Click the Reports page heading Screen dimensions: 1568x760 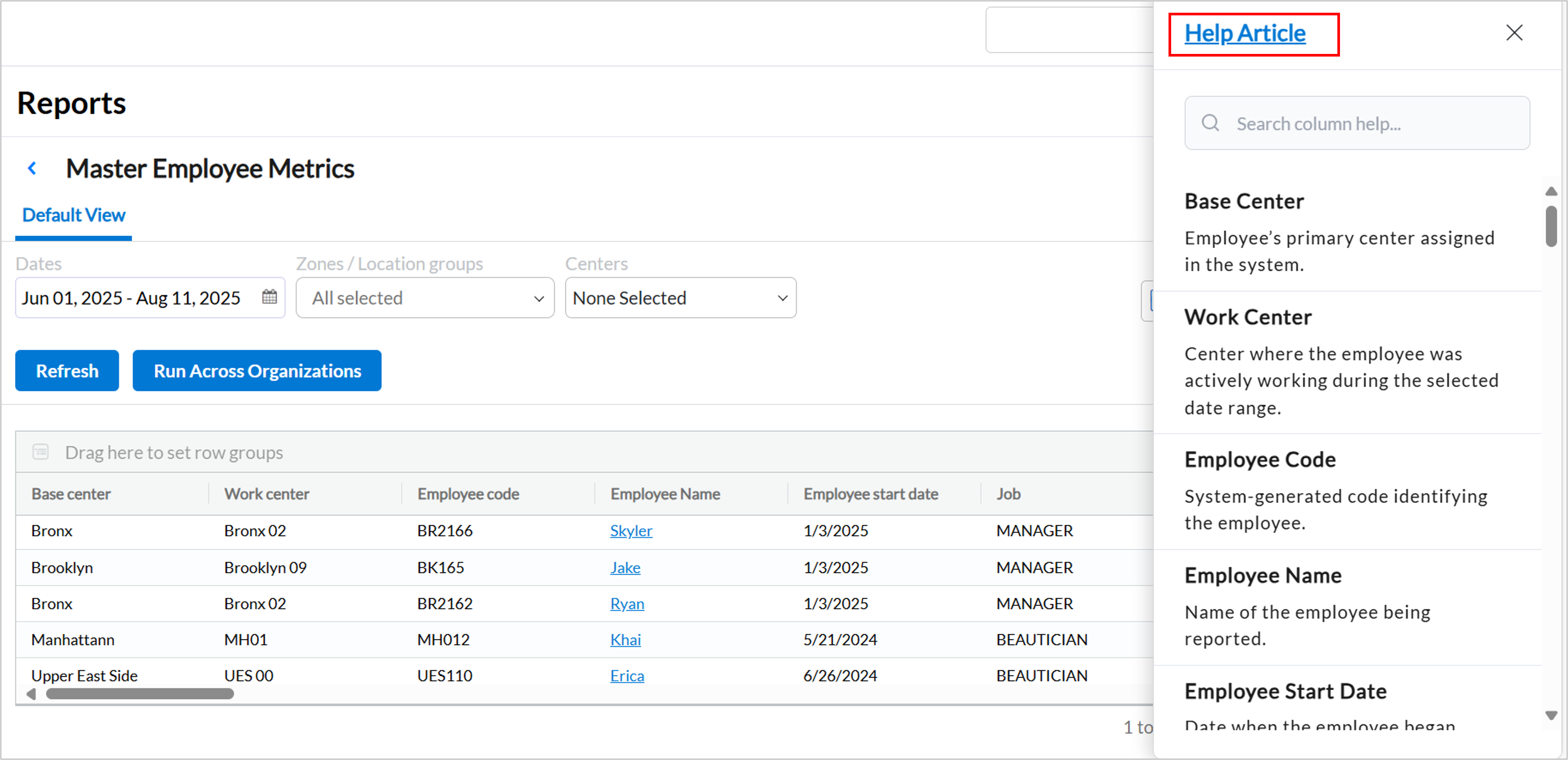[x=71, y=103]
